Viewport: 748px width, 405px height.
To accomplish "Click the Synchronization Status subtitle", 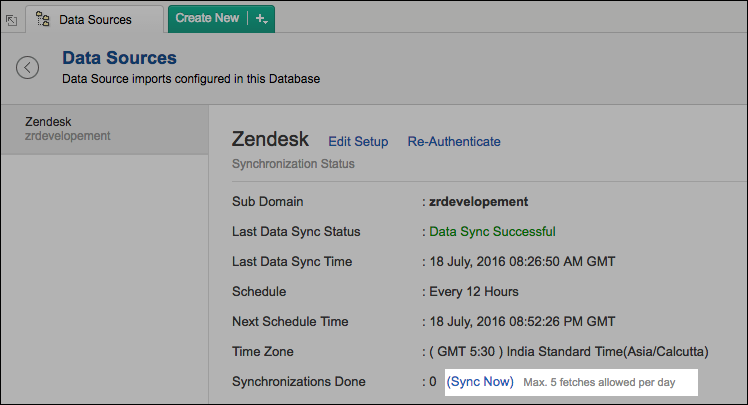I will [293, 163].
